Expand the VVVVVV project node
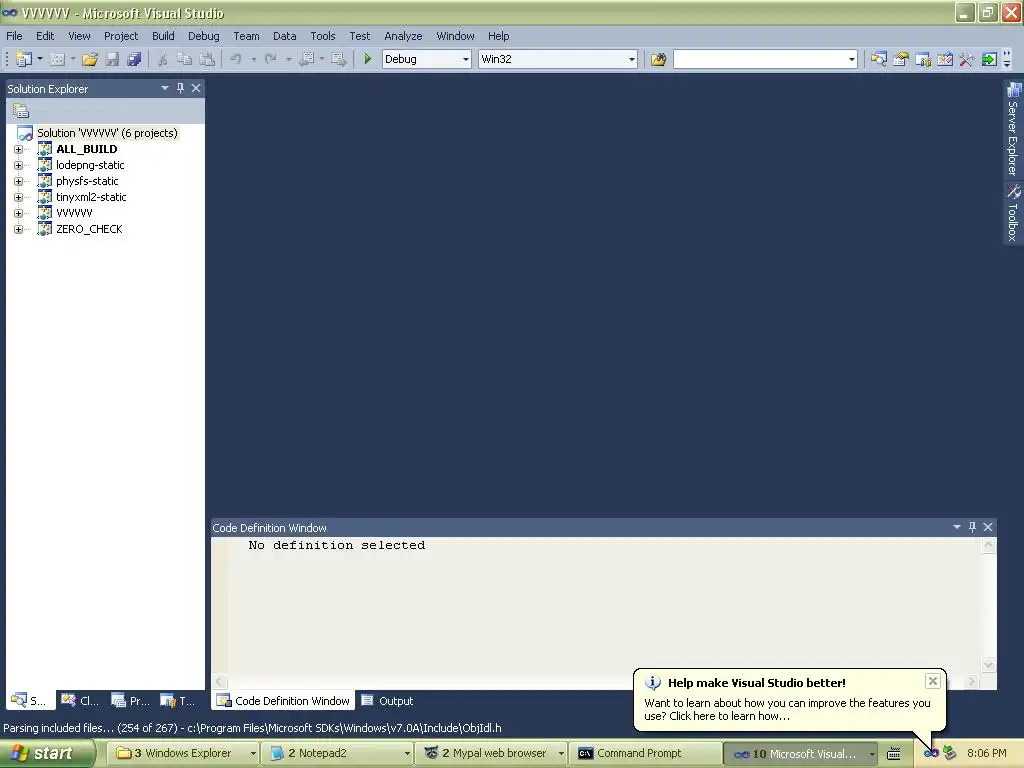1024x768 pixels. point(18,214)
